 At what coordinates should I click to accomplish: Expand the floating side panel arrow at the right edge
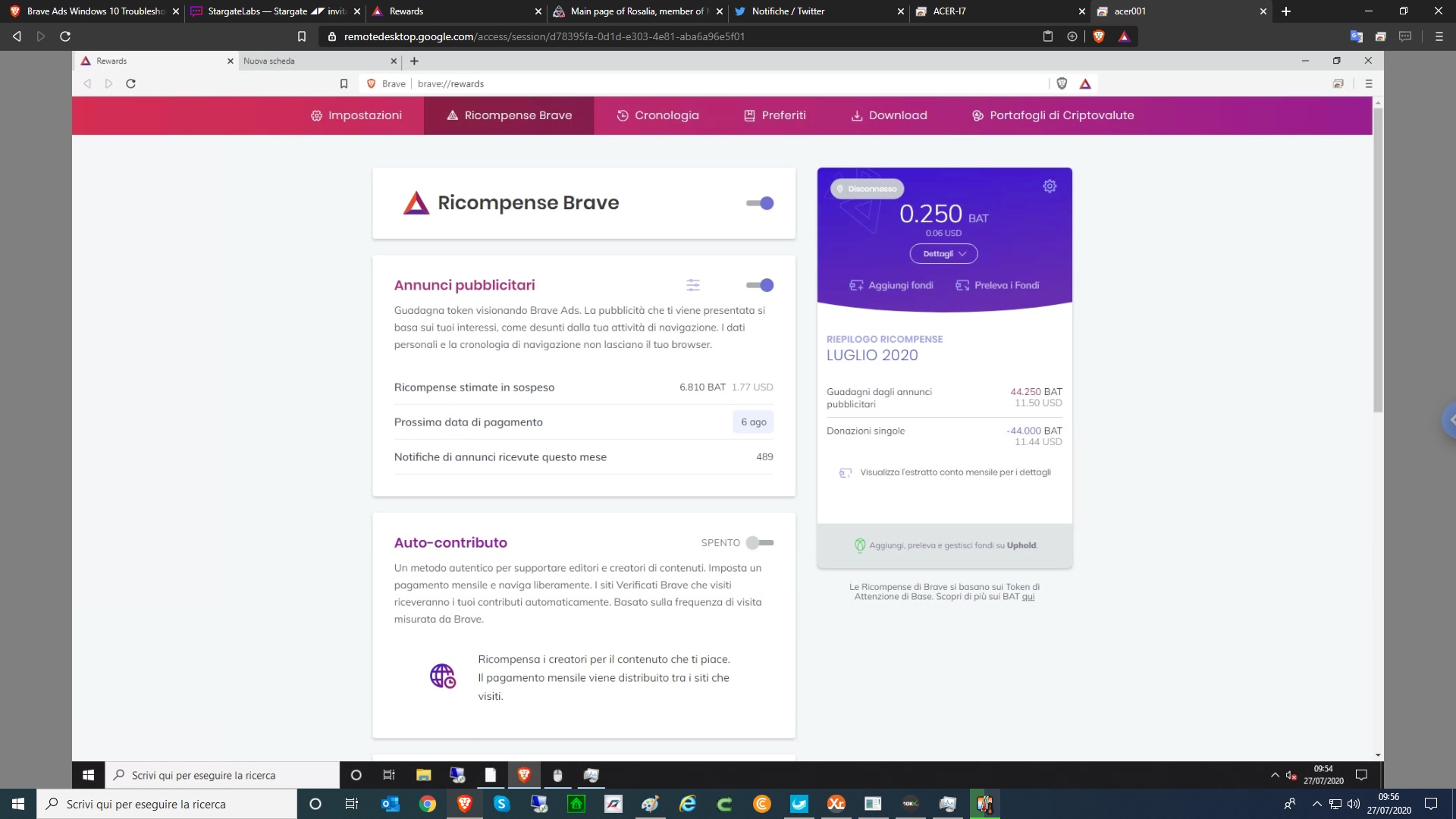[x=1450, y=419]
